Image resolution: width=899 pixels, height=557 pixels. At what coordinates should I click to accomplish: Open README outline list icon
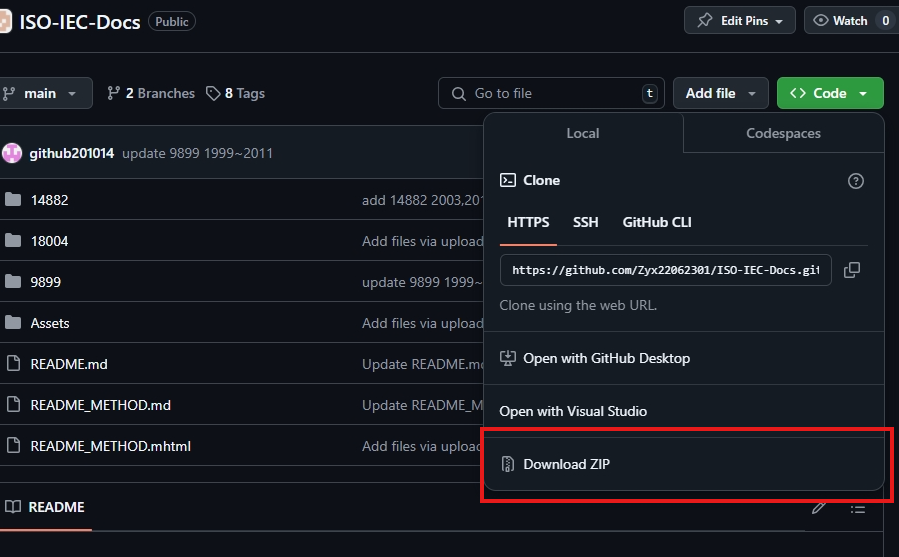coord(858,509)
